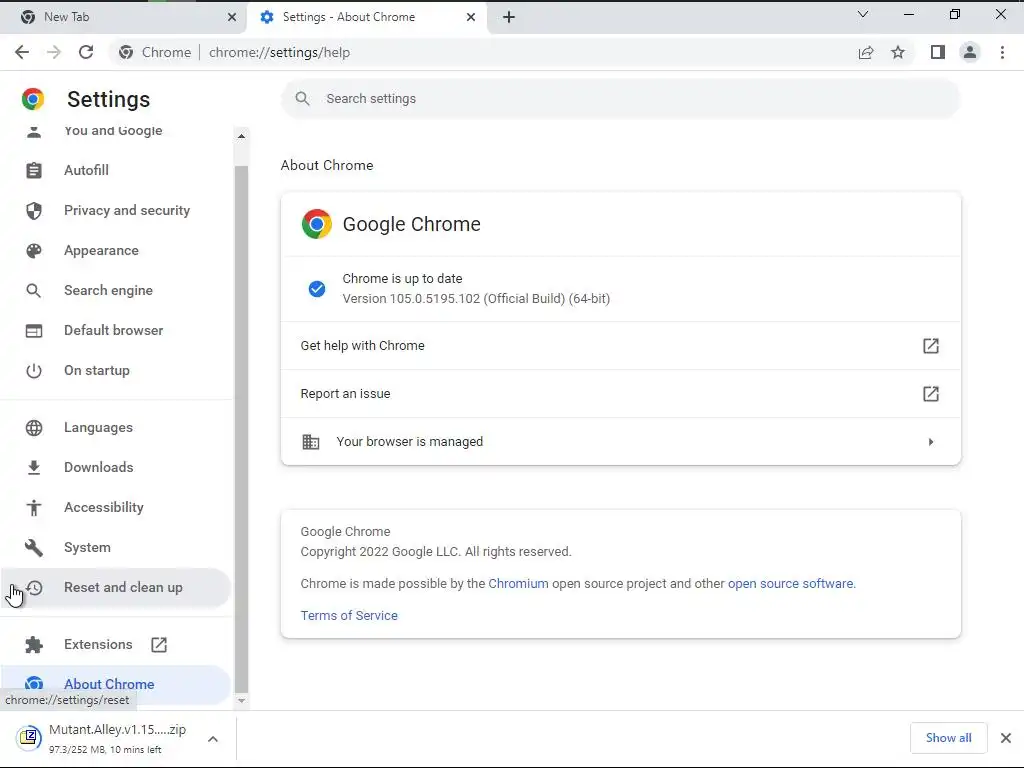1024x768 pixels.
Task: Click the reload page icon
Action: click(x=86, y=53)
